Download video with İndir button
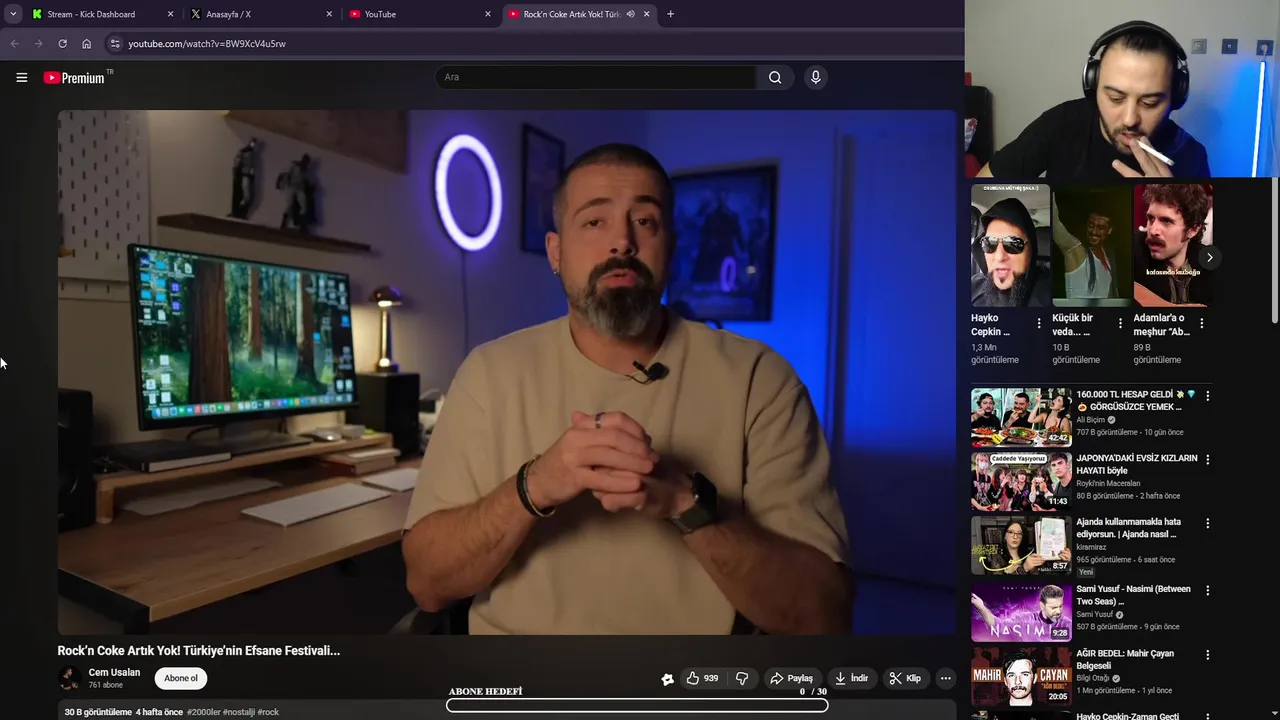This screenshot has height=720, width=1280. tap(852, 678)
